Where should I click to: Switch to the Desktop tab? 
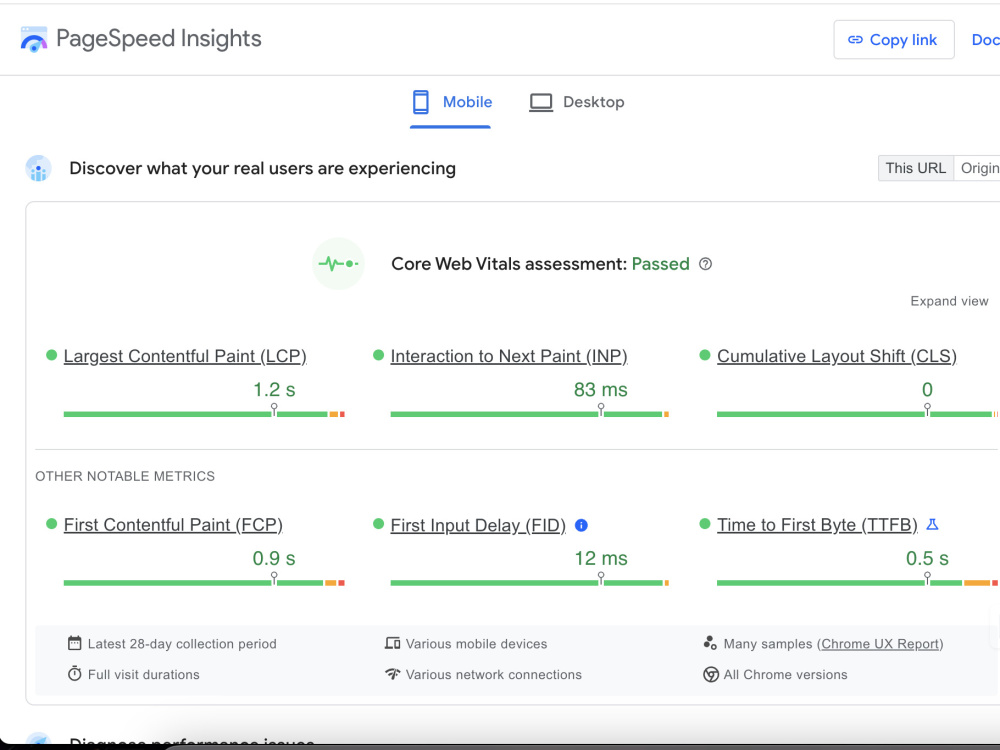click(577, 102)
